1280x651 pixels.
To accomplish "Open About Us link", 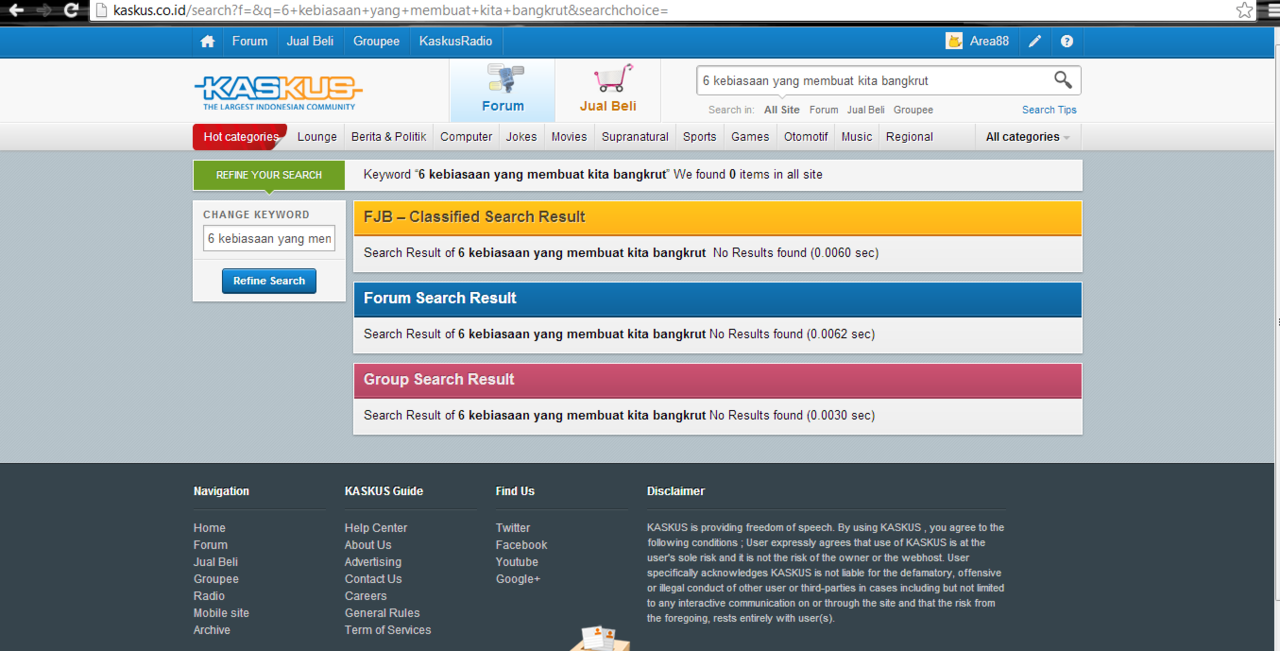I will tap(368, 545).
